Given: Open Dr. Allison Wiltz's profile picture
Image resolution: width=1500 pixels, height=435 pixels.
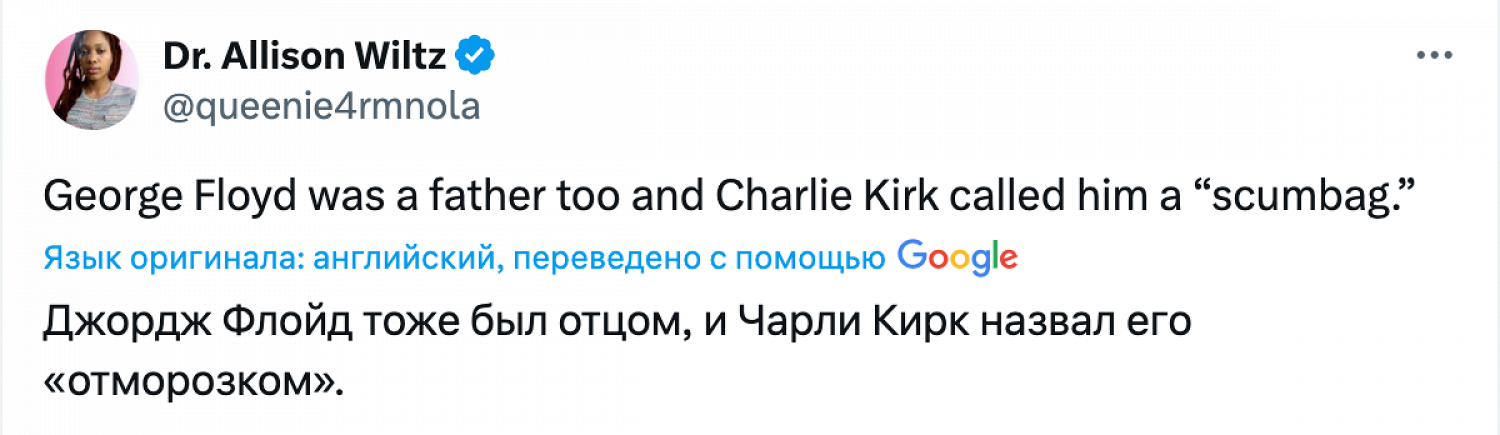Looking at the screenshot, I should point(93,80).
